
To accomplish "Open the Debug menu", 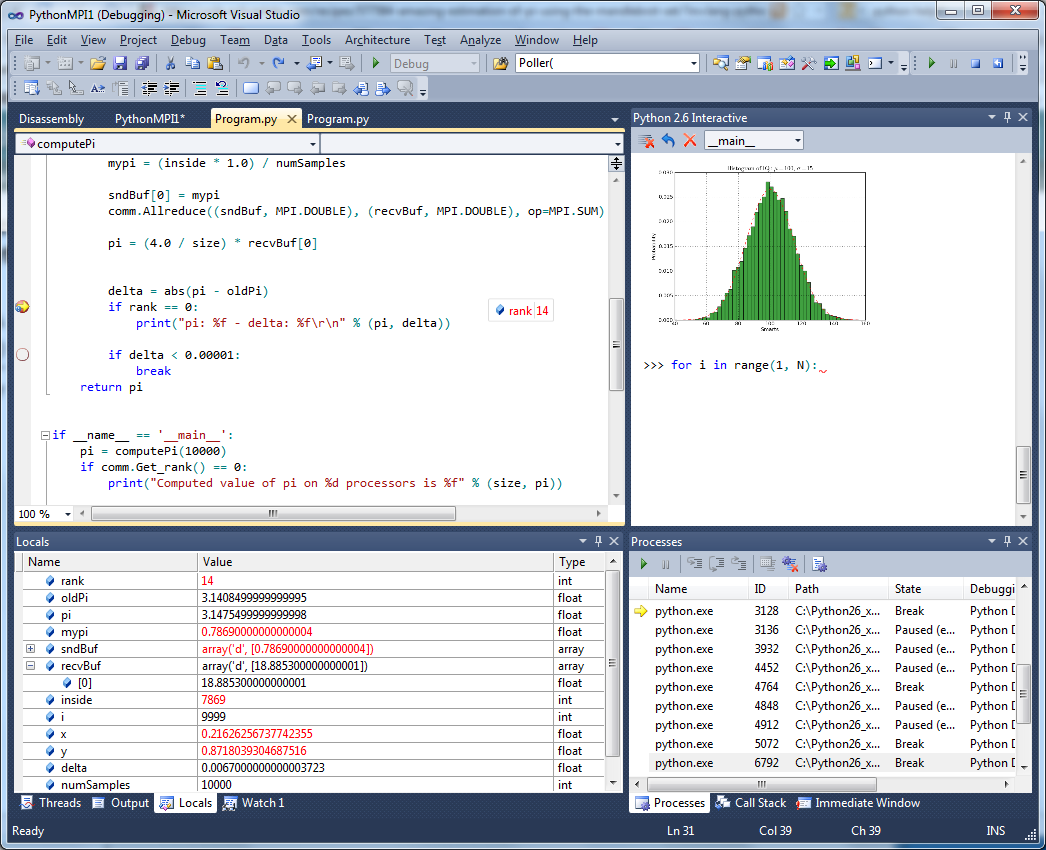I will [x=188, y=40].
